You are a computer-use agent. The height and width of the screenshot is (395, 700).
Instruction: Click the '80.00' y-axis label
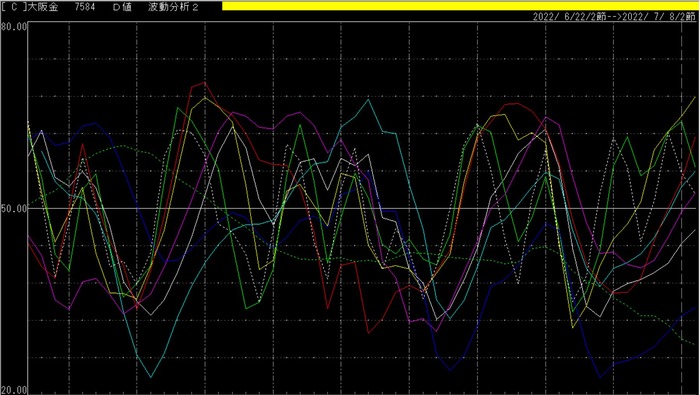coord(14,27)
